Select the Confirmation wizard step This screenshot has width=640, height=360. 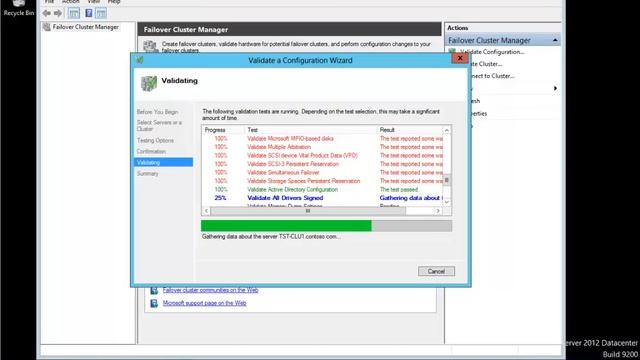point(151,151)
